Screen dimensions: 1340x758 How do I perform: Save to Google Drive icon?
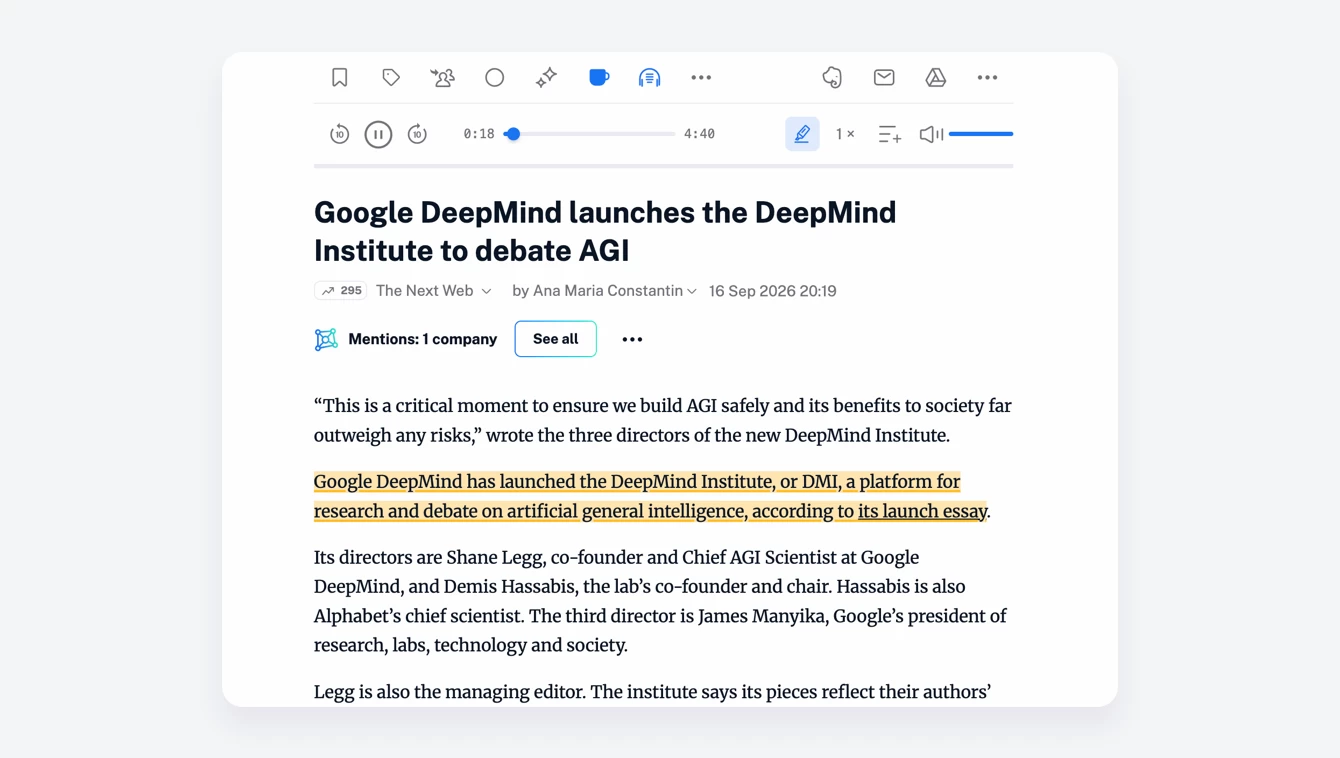coord(936,77)
